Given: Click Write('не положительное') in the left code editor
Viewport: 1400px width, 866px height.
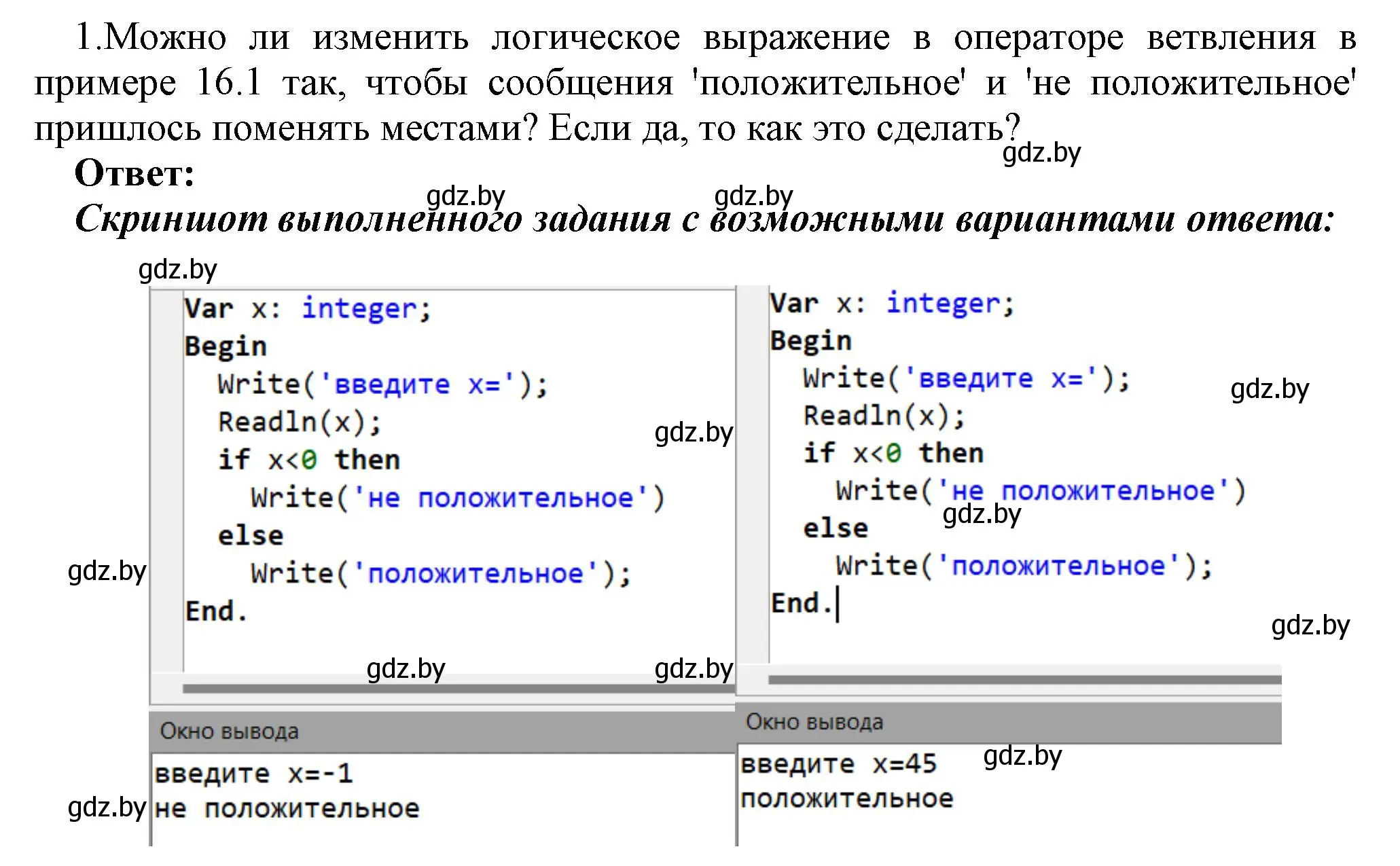Looking at the screenshot, I should point(458,499).
